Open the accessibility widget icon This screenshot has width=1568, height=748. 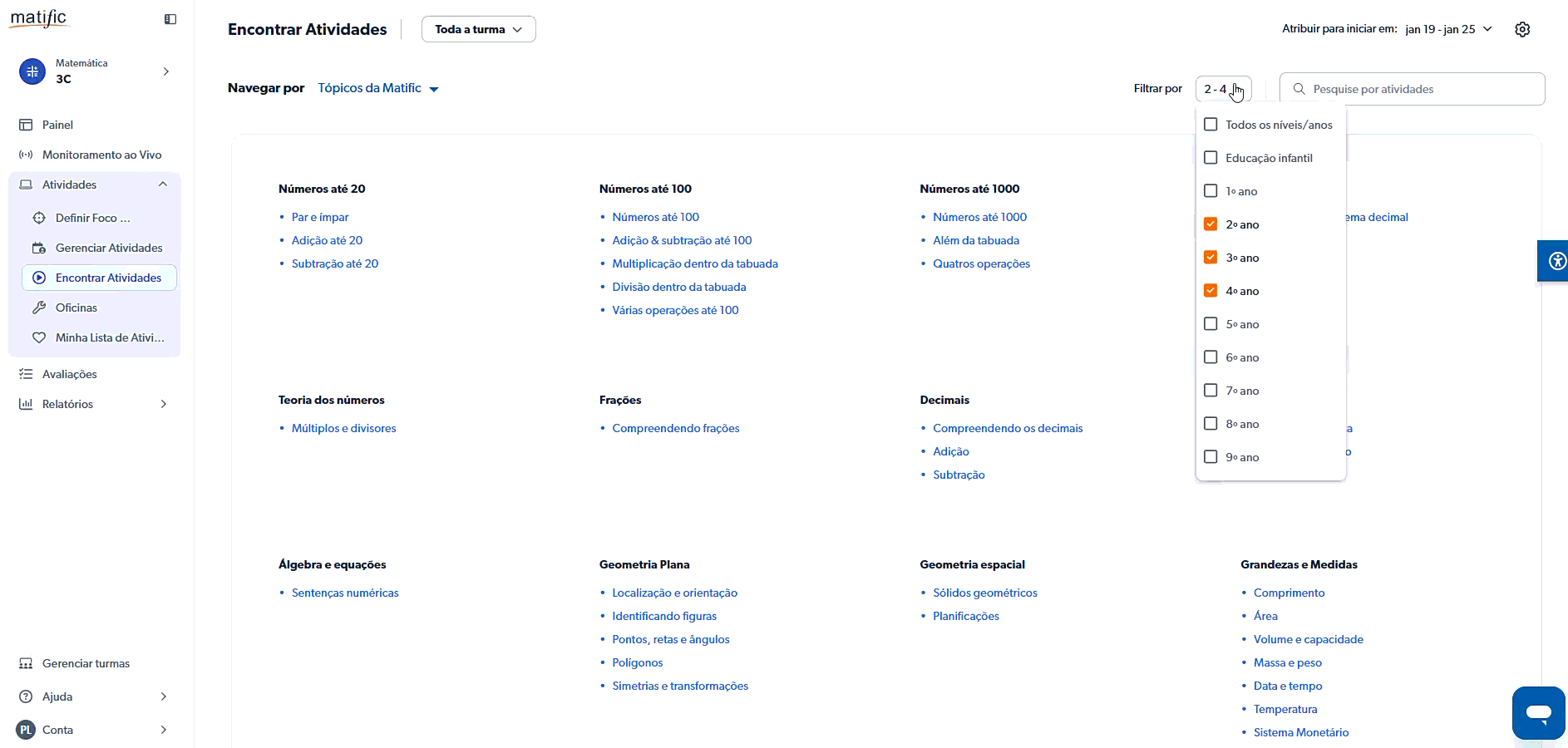(x=1556, y=261)
